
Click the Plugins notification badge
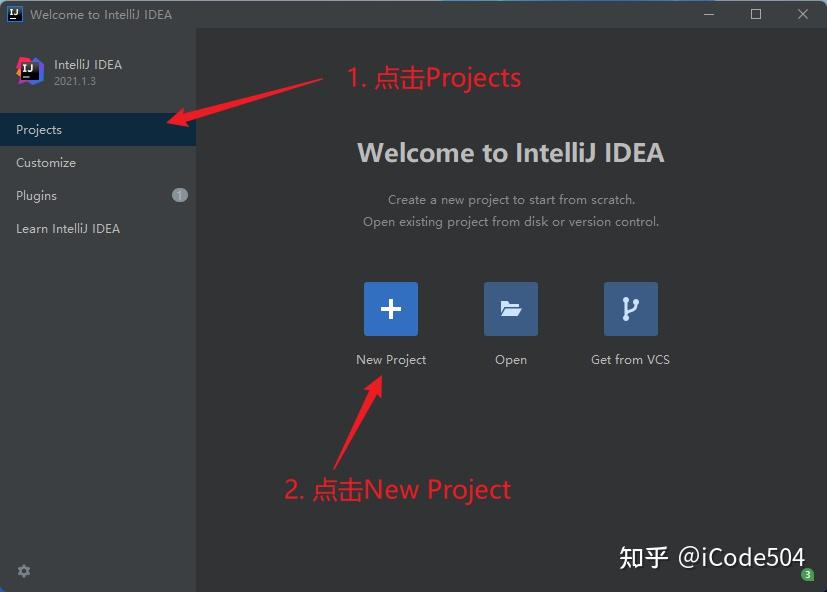[x=179, y=195]
